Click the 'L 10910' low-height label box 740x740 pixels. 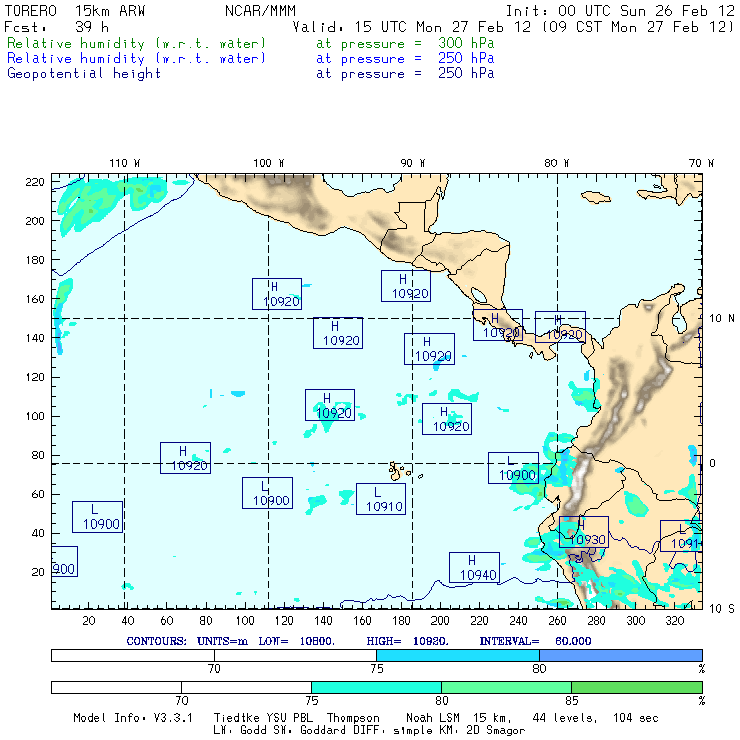coord(381,499)
